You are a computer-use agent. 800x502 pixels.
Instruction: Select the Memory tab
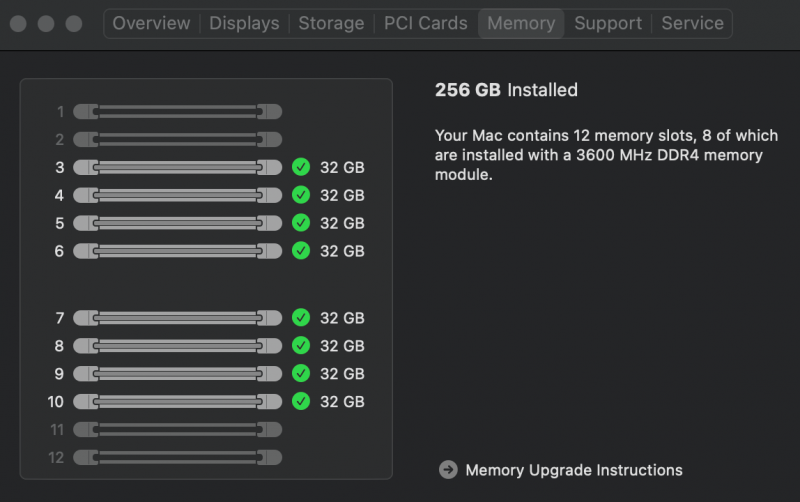coord(520,23)
